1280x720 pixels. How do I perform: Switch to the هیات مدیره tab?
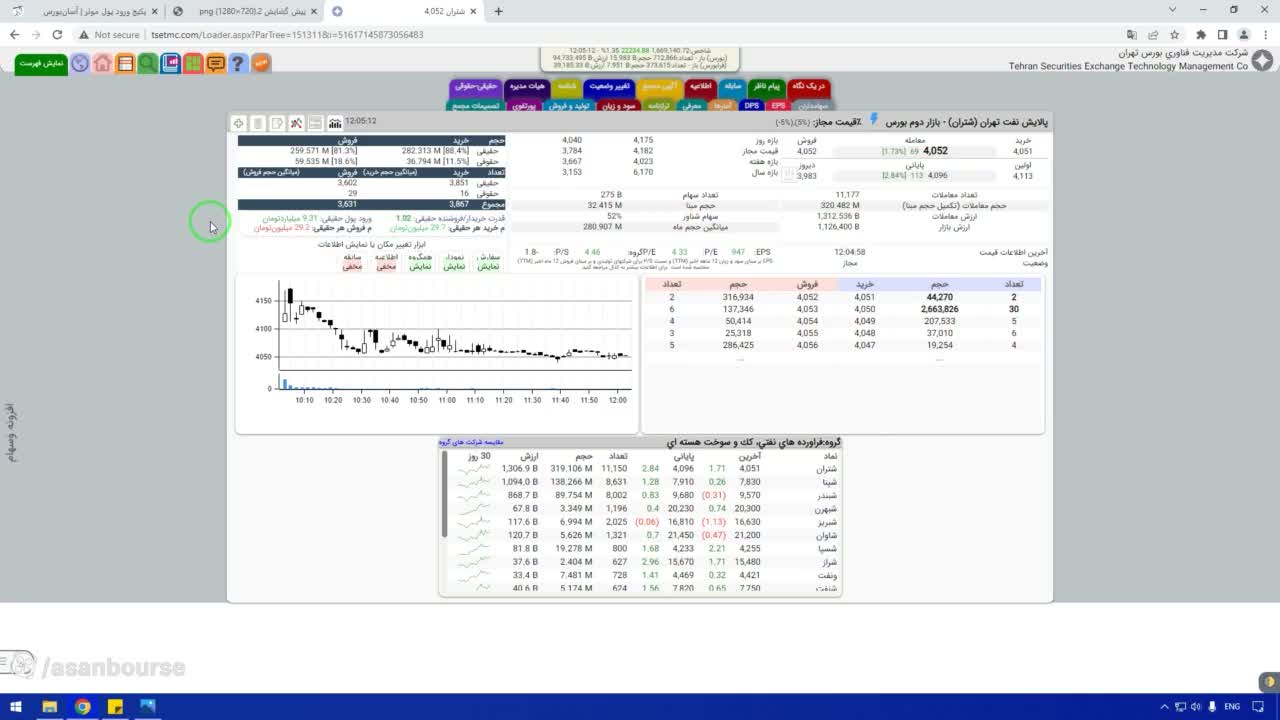pyautogui.click(x=527, y=87)
